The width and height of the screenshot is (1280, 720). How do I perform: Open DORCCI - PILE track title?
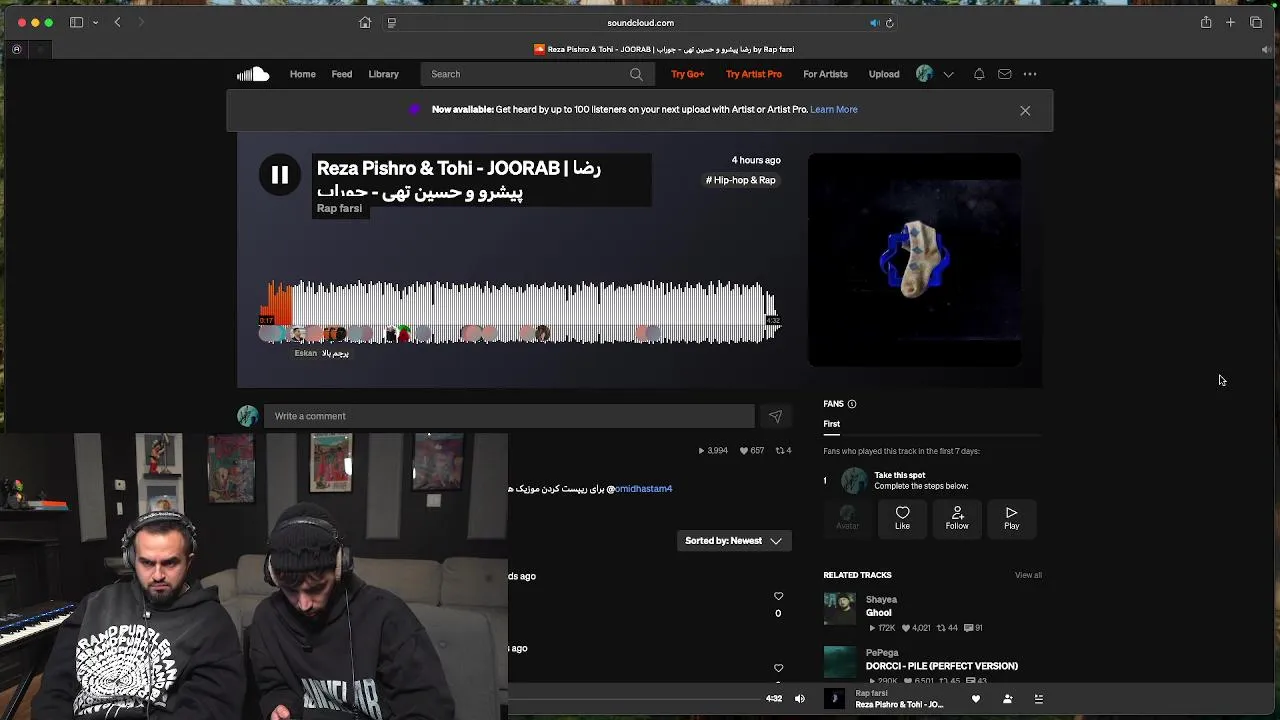[x=941, y=666]
